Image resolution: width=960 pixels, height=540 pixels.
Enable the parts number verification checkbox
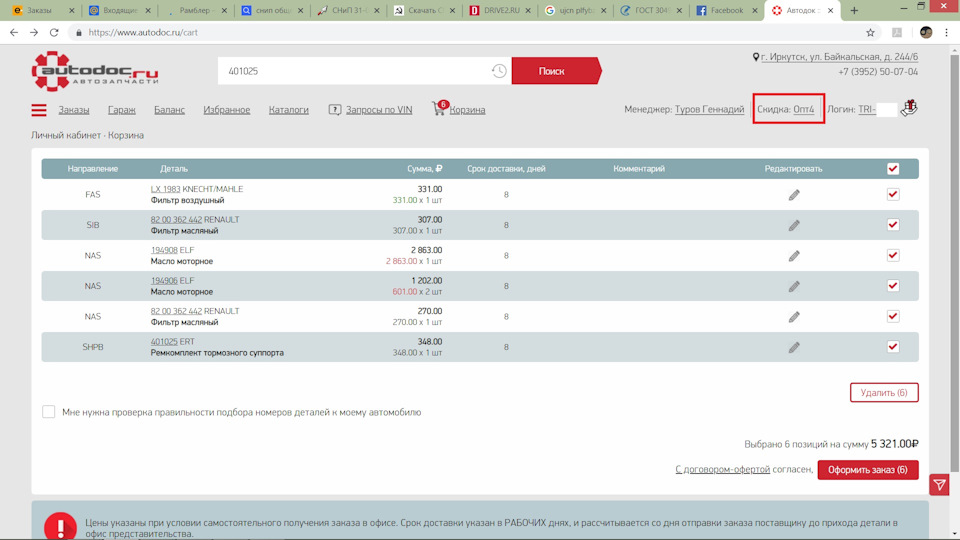48,412
